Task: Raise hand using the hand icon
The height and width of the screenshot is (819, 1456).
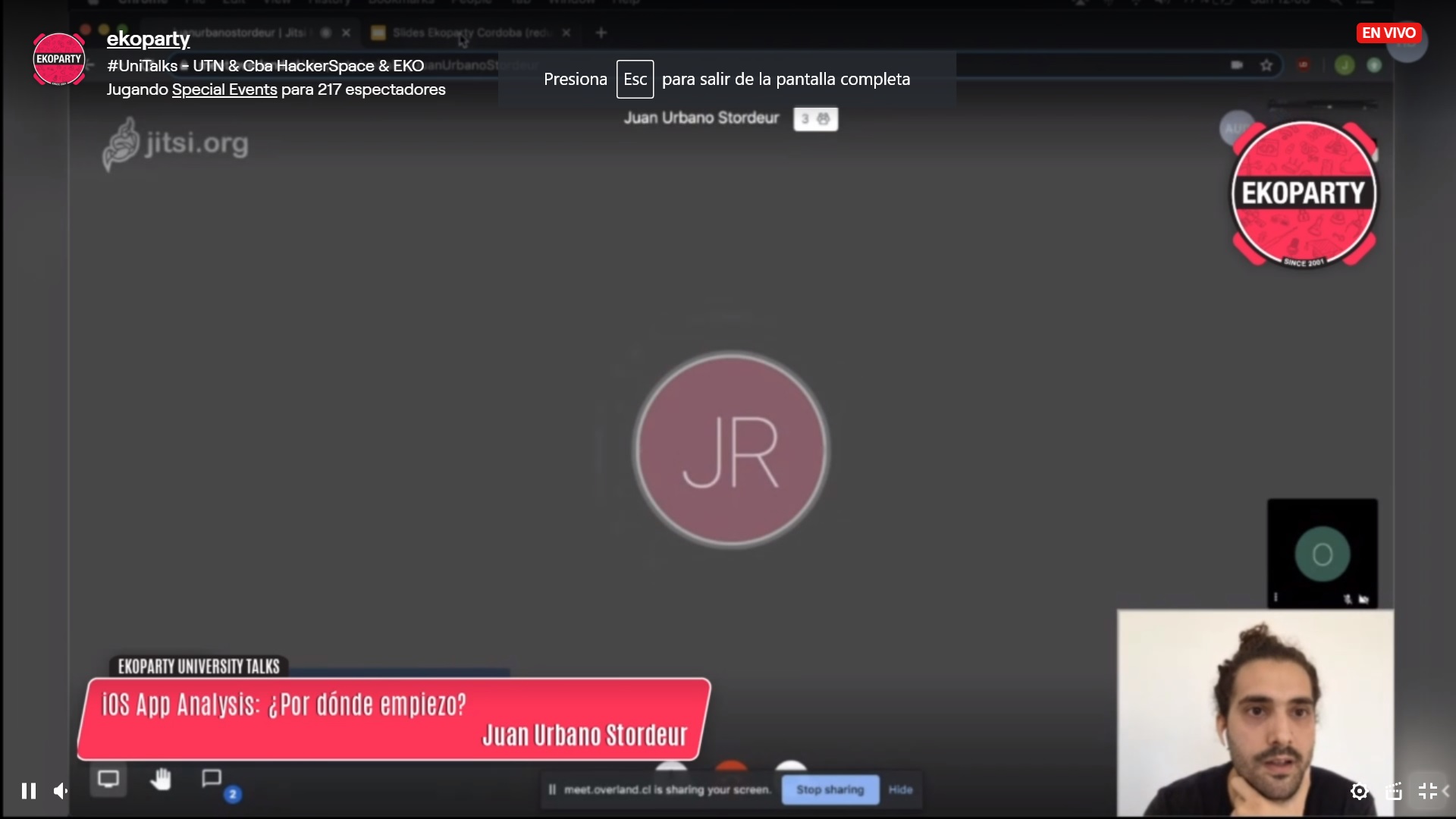Action: pyautogui.click(x=162, y=780)
